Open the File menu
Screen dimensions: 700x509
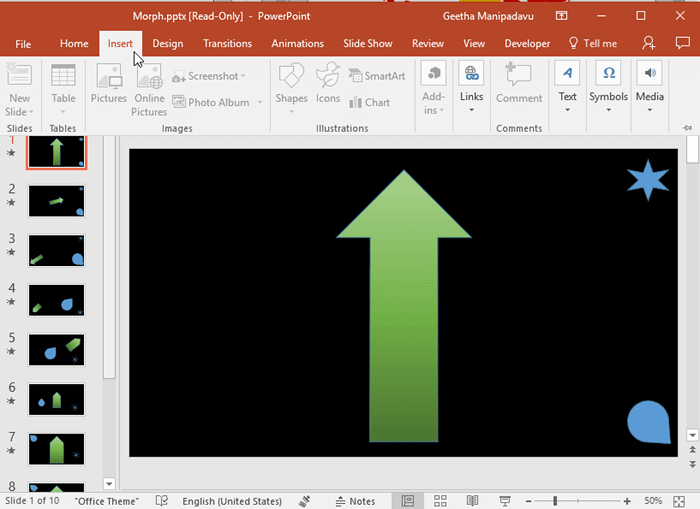click(23, 43)
